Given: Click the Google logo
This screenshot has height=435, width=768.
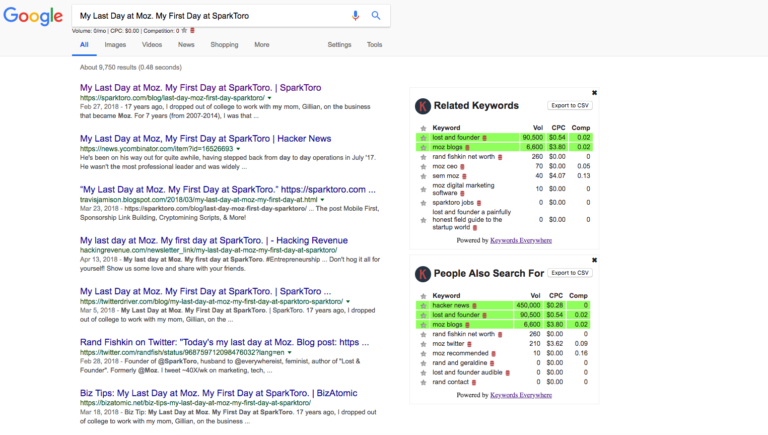Looking at the screenshot, I should 33,16.
